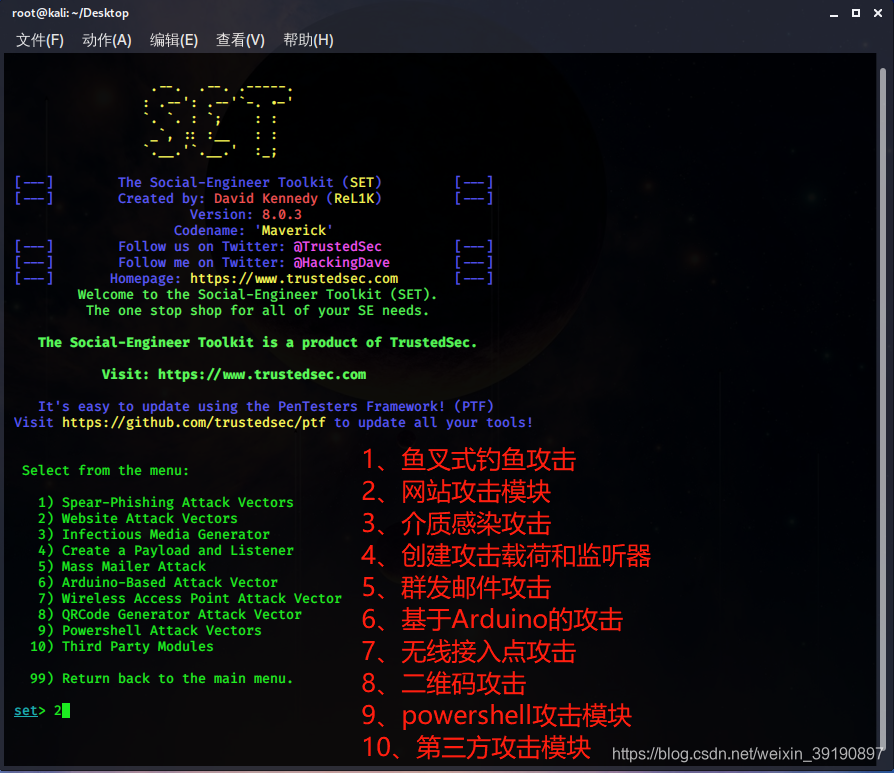This screenshot has height=773, width=894.
Task: Click 'Created by: David Kennedy (ReL1K)' line
Action: pyautogui.click(x=250, y=198)
